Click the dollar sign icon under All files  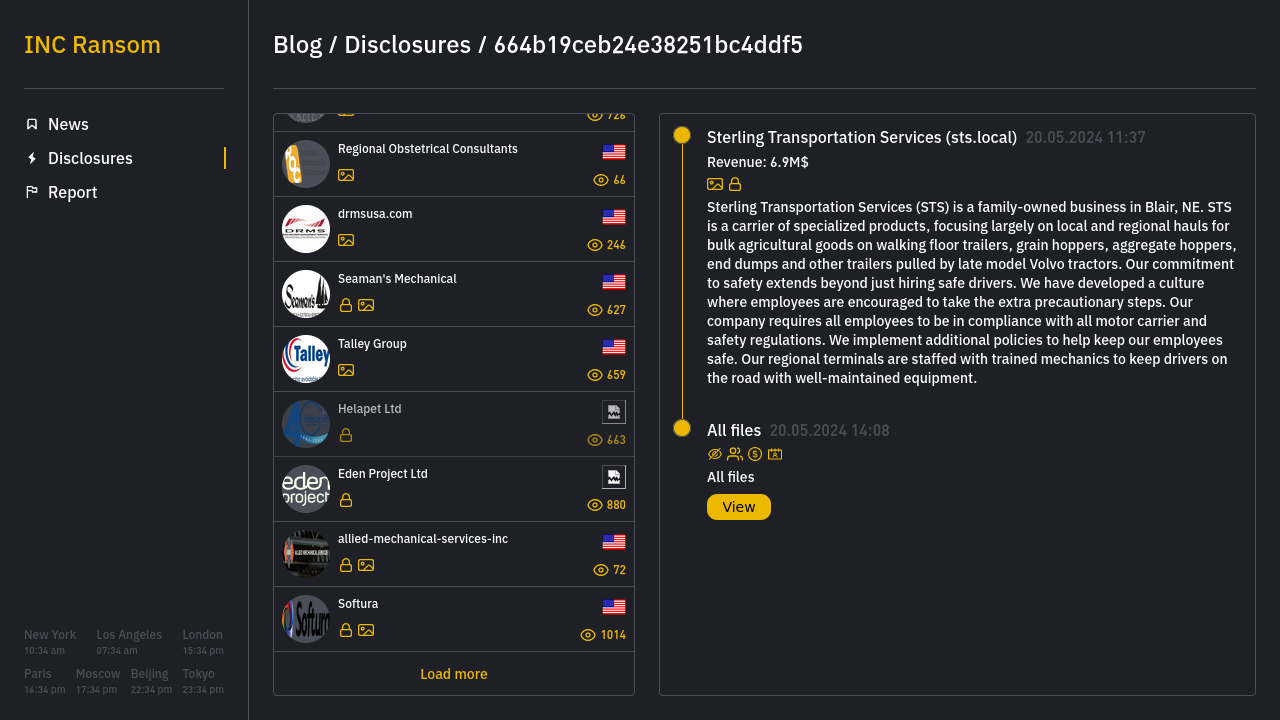coord(755,454)
